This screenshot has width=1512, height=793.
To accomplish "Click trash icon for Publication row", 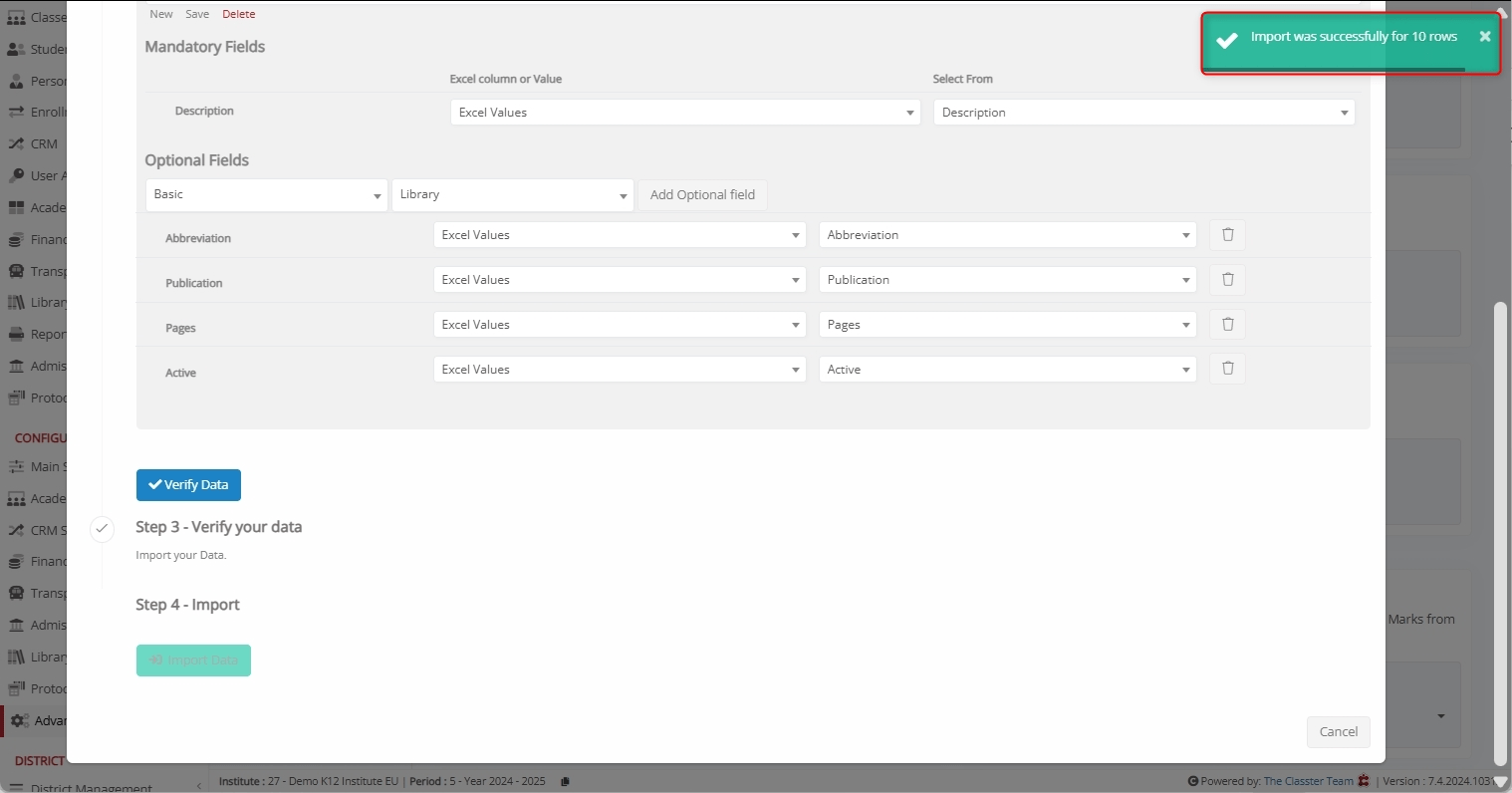I will 1227,280.
